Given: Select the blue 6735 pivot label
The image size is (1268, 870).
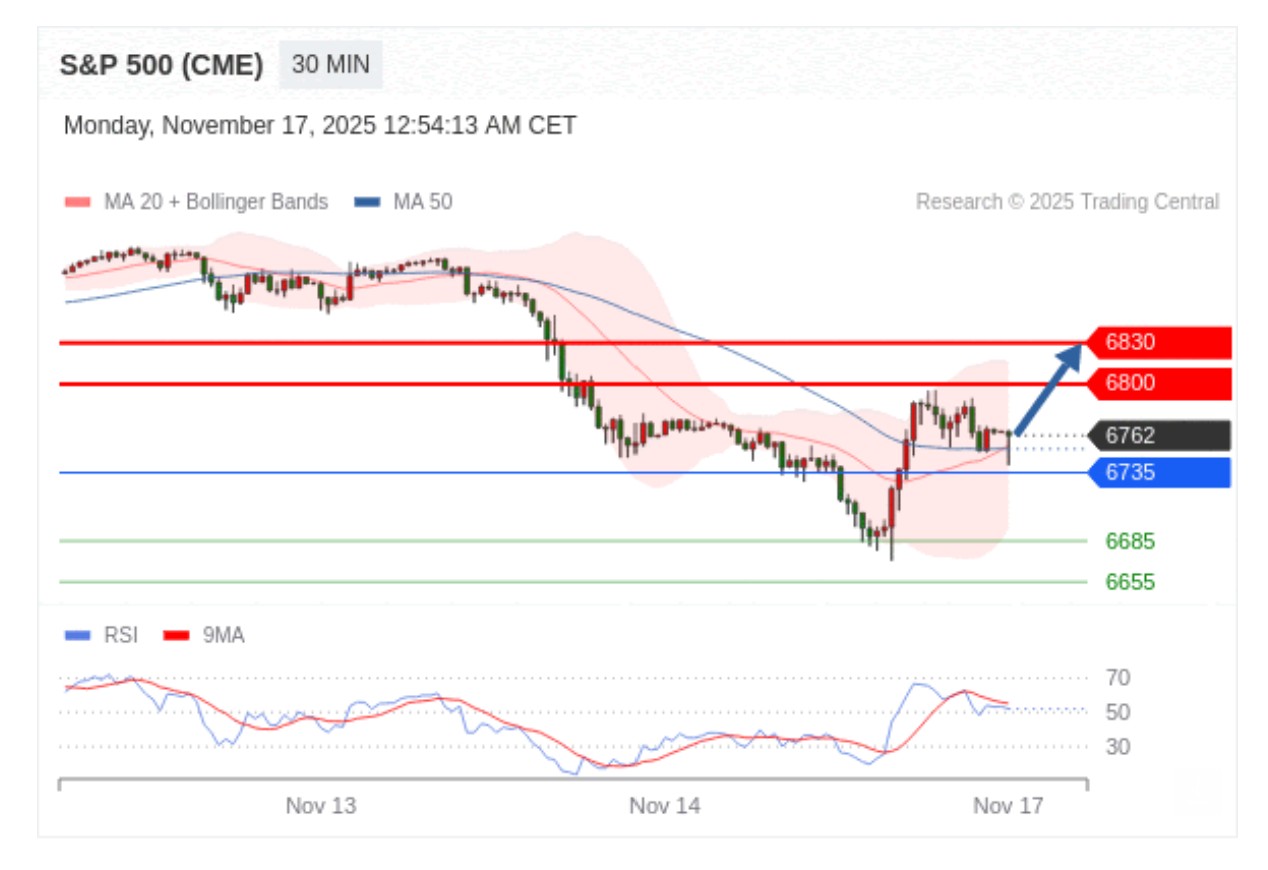Looking at the screenshot, I should click(1160, 472).
